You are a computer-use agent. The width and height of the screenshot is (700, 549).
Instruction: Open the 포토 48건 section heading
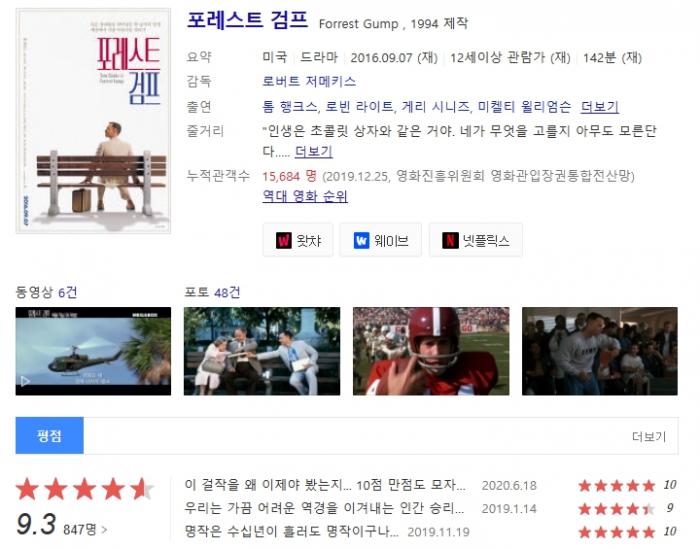click(x=212, y=292)
